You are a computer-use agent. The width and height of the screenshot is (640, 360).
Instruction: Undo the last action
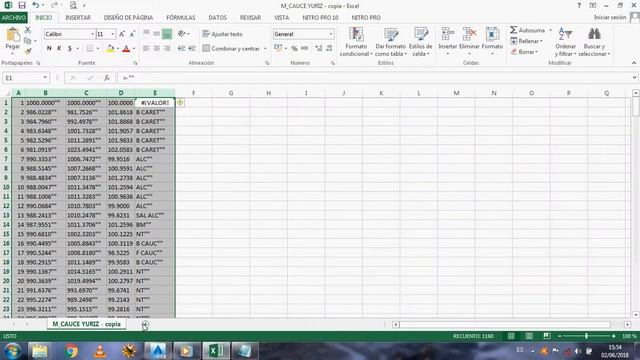[36, 5]
